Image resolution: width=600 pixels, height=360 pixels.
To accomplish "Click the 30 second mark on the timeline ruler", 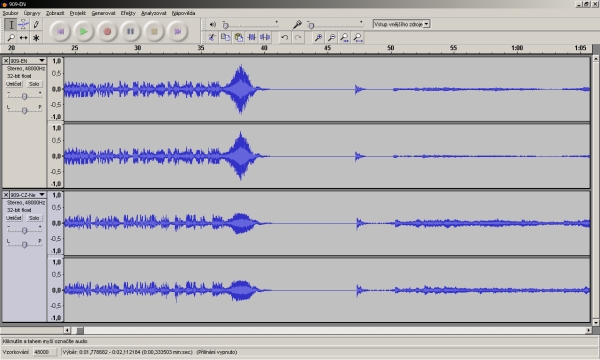I will [x=138, y=48].
